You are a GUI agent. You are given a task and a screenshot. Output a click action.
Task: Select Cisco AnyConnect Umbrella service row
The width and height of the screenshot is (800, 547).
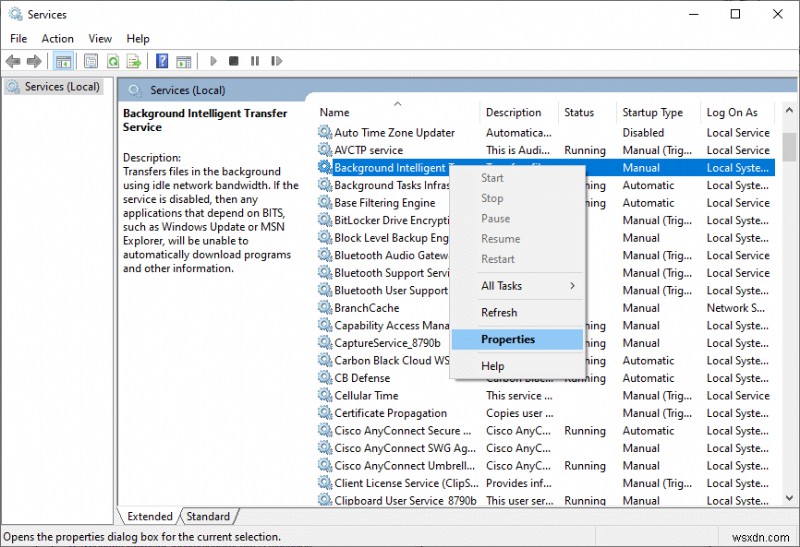click(x=545, y=465)
